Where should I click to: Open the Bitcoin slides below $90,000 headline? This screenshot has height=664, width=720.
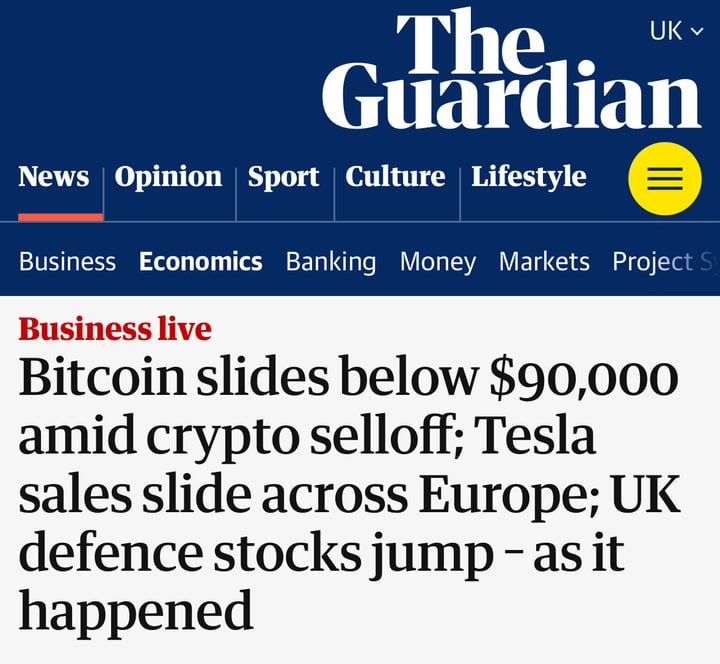(x=348, y=380)
